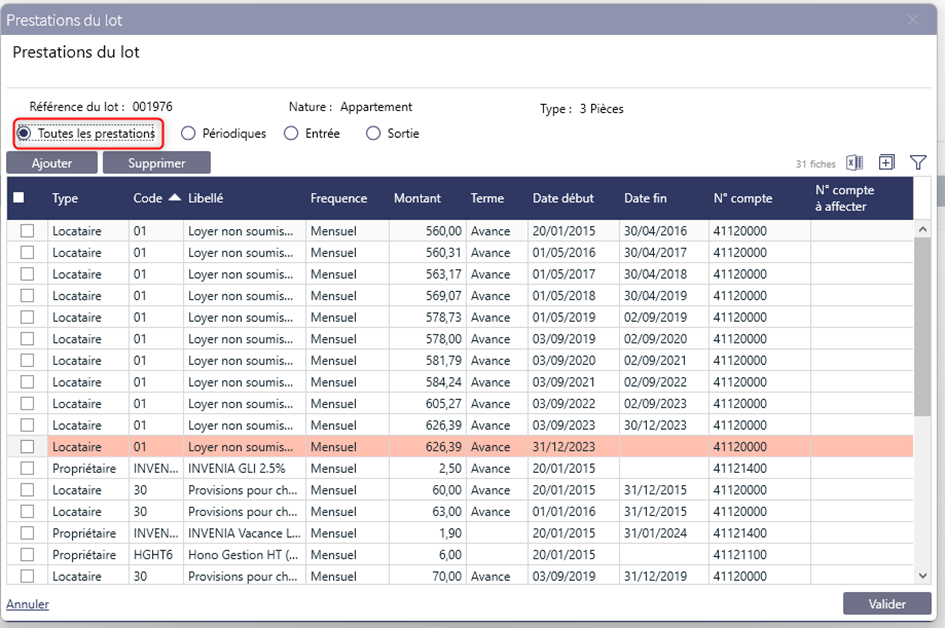Check the highlighted row starting 31/12/2023

[27, 447]
